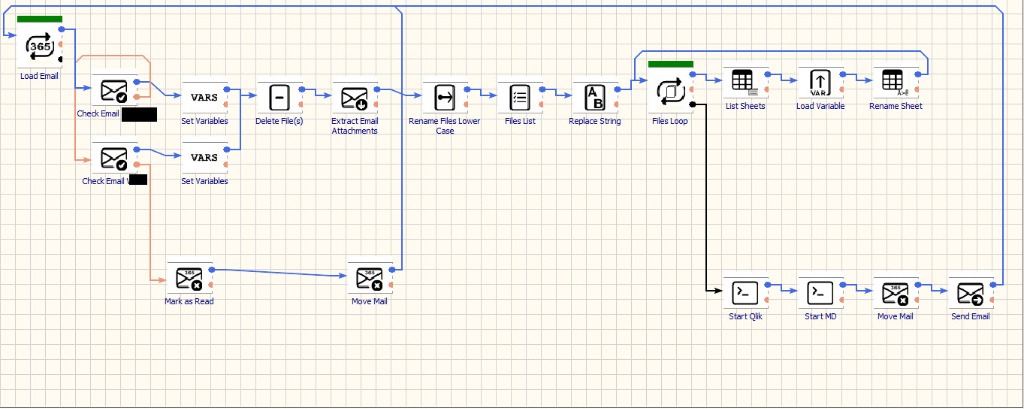
Task: Click the Extract Email Attachments label
Action: [355, 125]
